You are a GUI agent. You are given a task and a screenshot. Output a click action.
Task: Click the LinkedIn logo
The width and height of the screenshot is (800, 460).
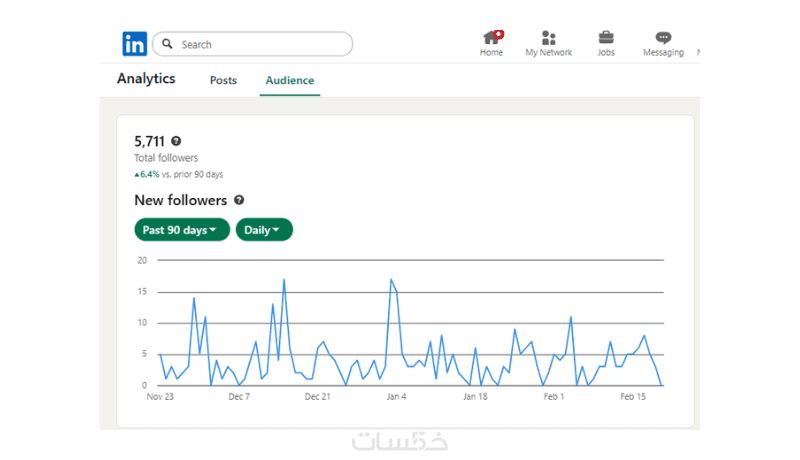tap(134, 44)
